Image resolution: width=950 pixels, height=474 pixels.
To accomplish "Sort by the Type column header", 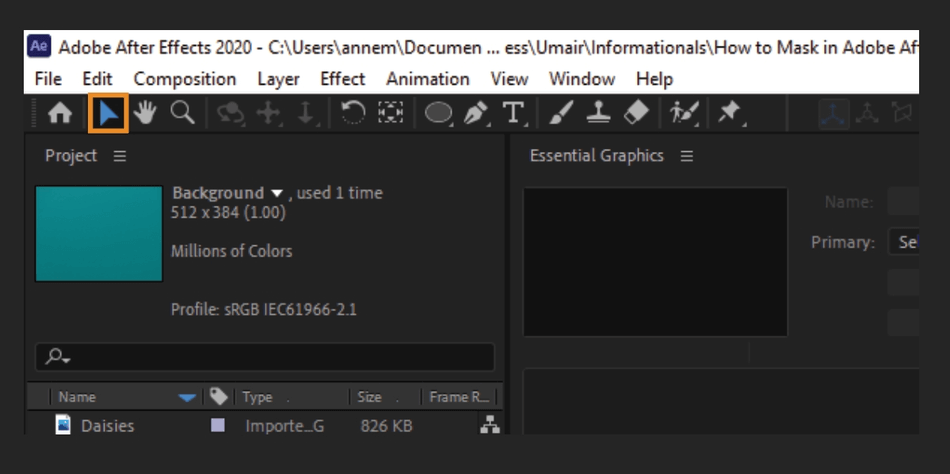I will pyautogui.click(x=257, y=398).
